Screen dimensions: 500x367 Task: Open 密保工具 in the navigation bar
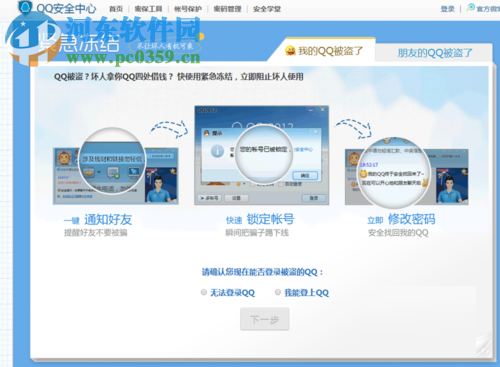148,9
